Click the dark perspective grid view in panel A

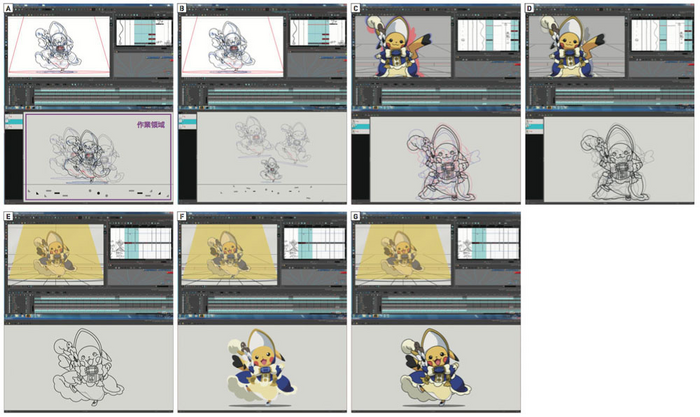[x=143, y=66]
